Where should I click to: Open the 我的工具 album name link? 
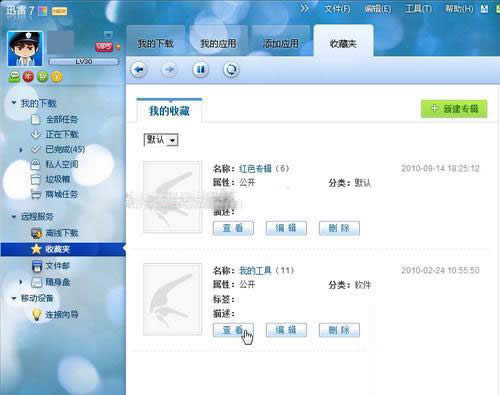click(x=255, y=270)
